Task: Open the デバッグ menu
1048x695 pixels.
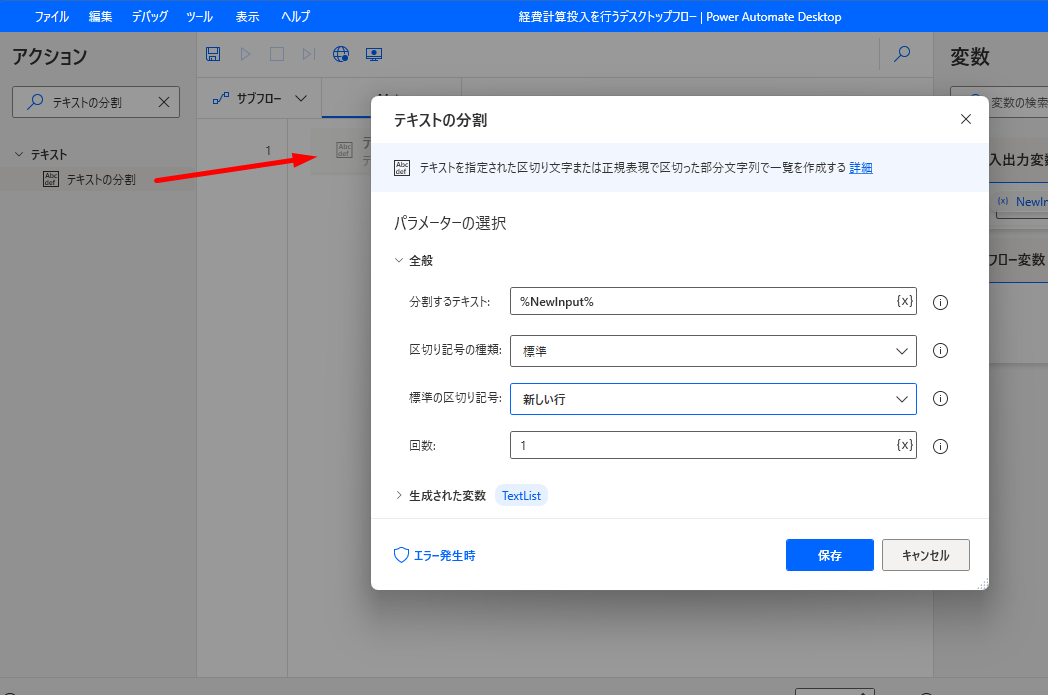Action: point(150,16)
